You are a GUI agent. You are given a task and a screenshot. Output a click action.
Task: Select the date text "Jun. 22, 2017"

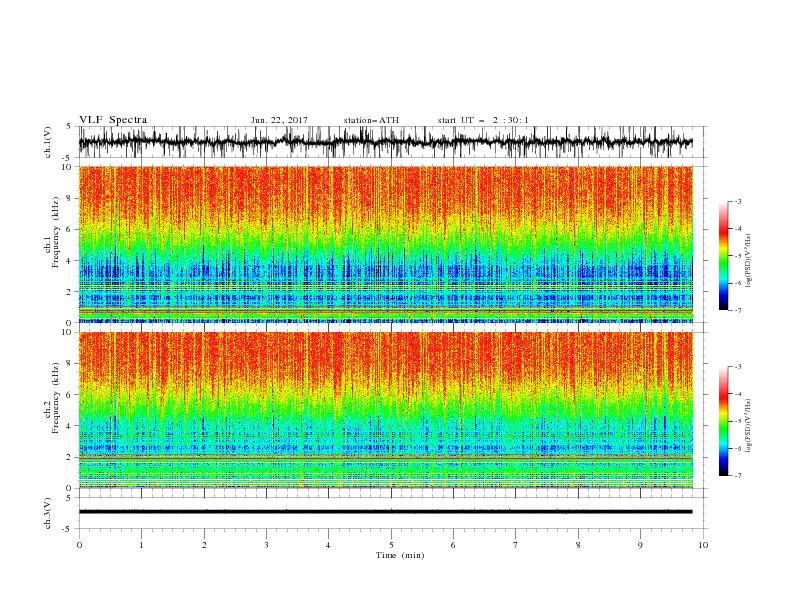(279, 120)
